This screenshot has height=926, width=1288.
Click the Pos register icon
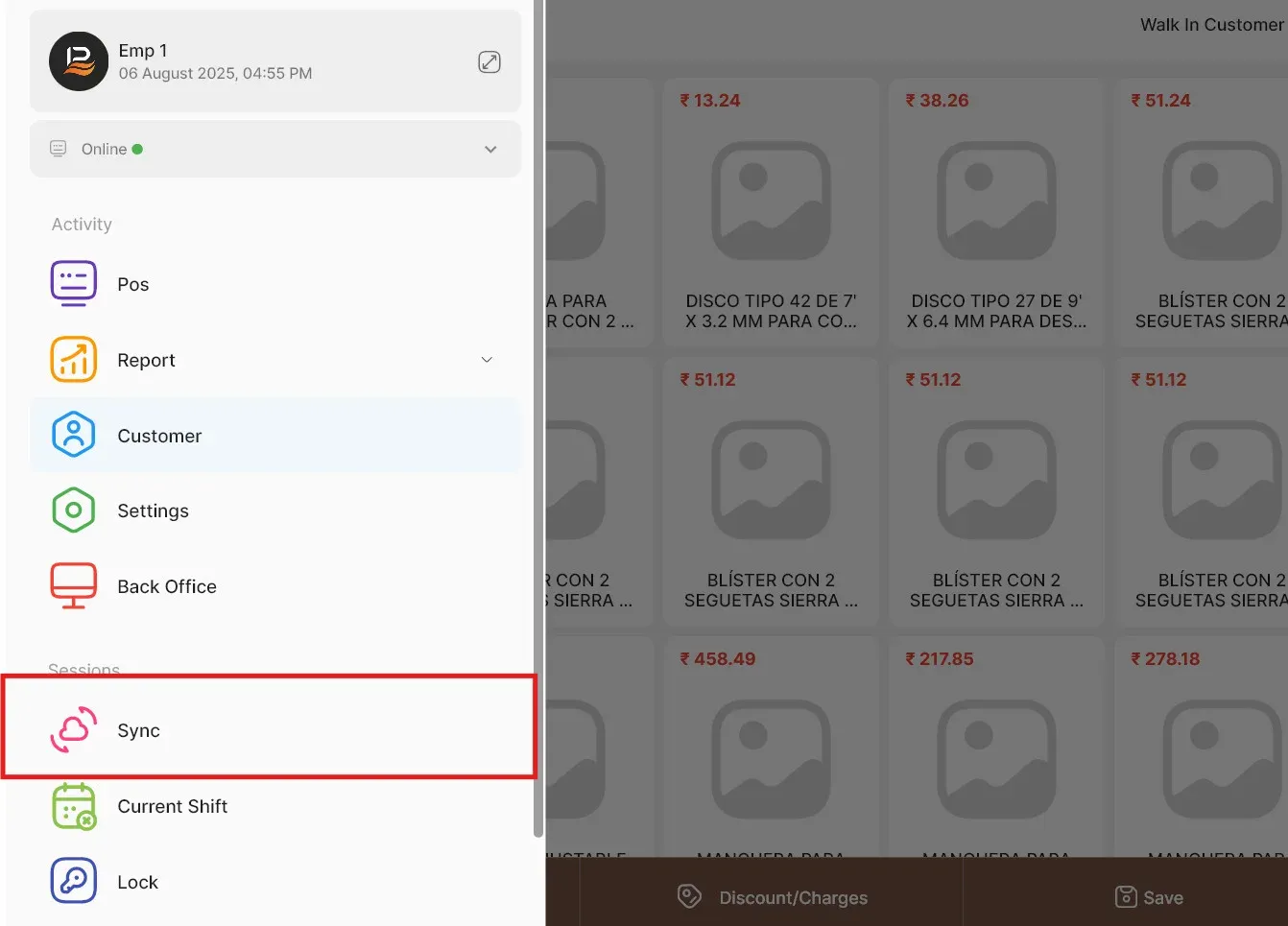pyautogui.click(x=74, y=284)
